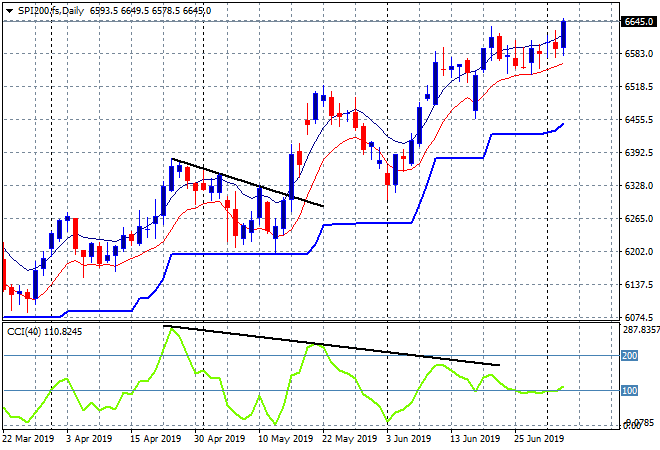Click the 287.8357 CCI scale value
Screen dimensions: 660x450
[x=641, y=329]
